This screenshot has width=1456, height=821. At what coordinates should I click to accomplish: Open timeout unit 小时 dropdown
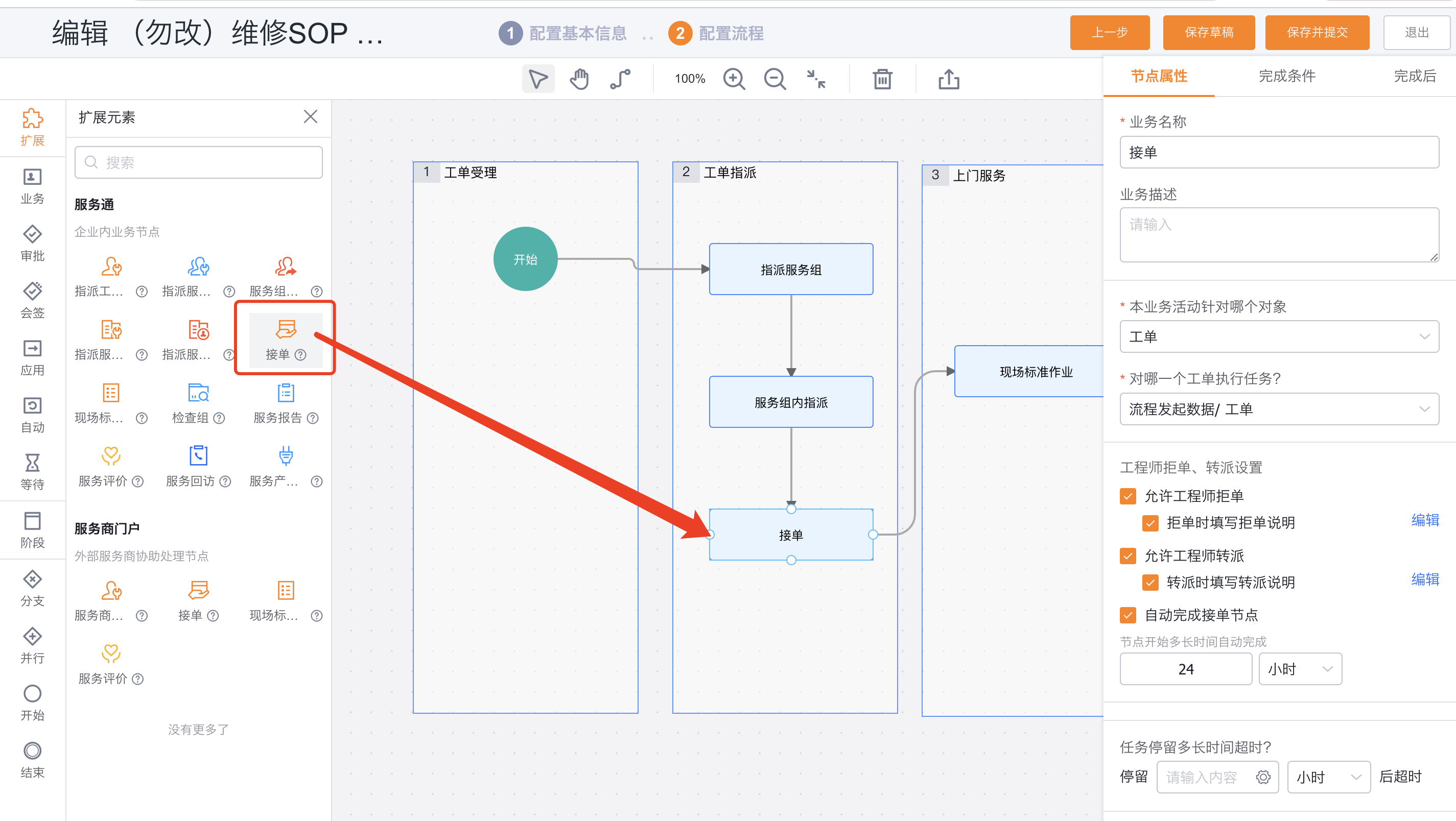coord(1329,778)
